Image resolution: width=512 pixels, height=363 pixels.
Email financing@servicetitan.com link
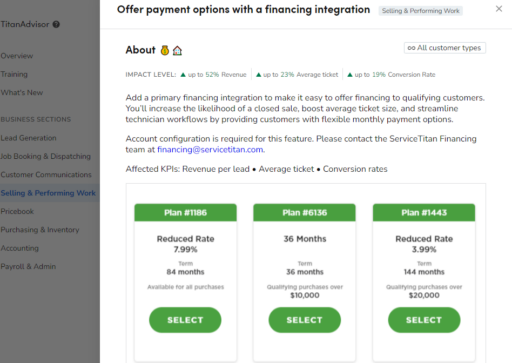pos(210,150)
